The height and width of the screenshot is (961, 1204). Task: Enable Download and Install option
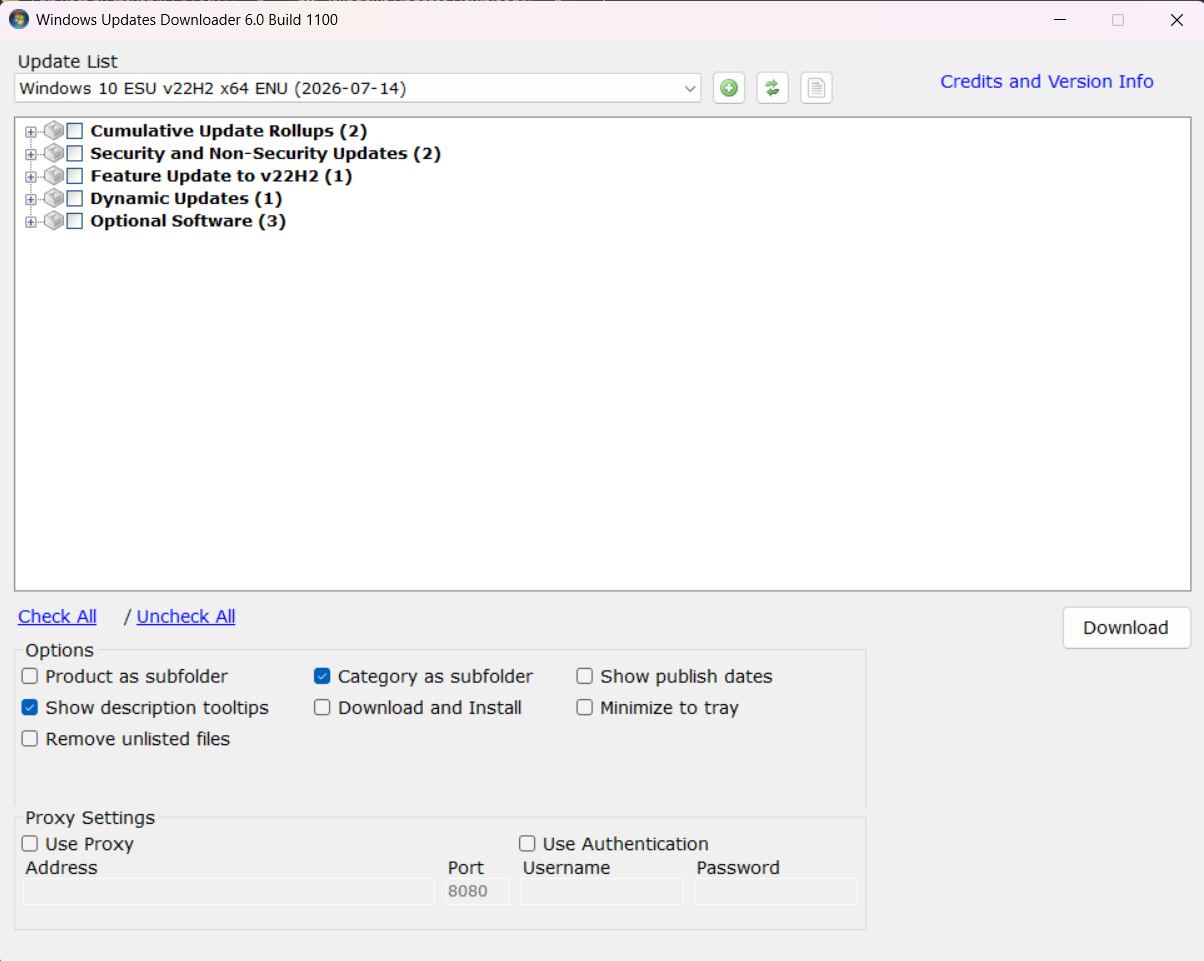coord(322,707)
